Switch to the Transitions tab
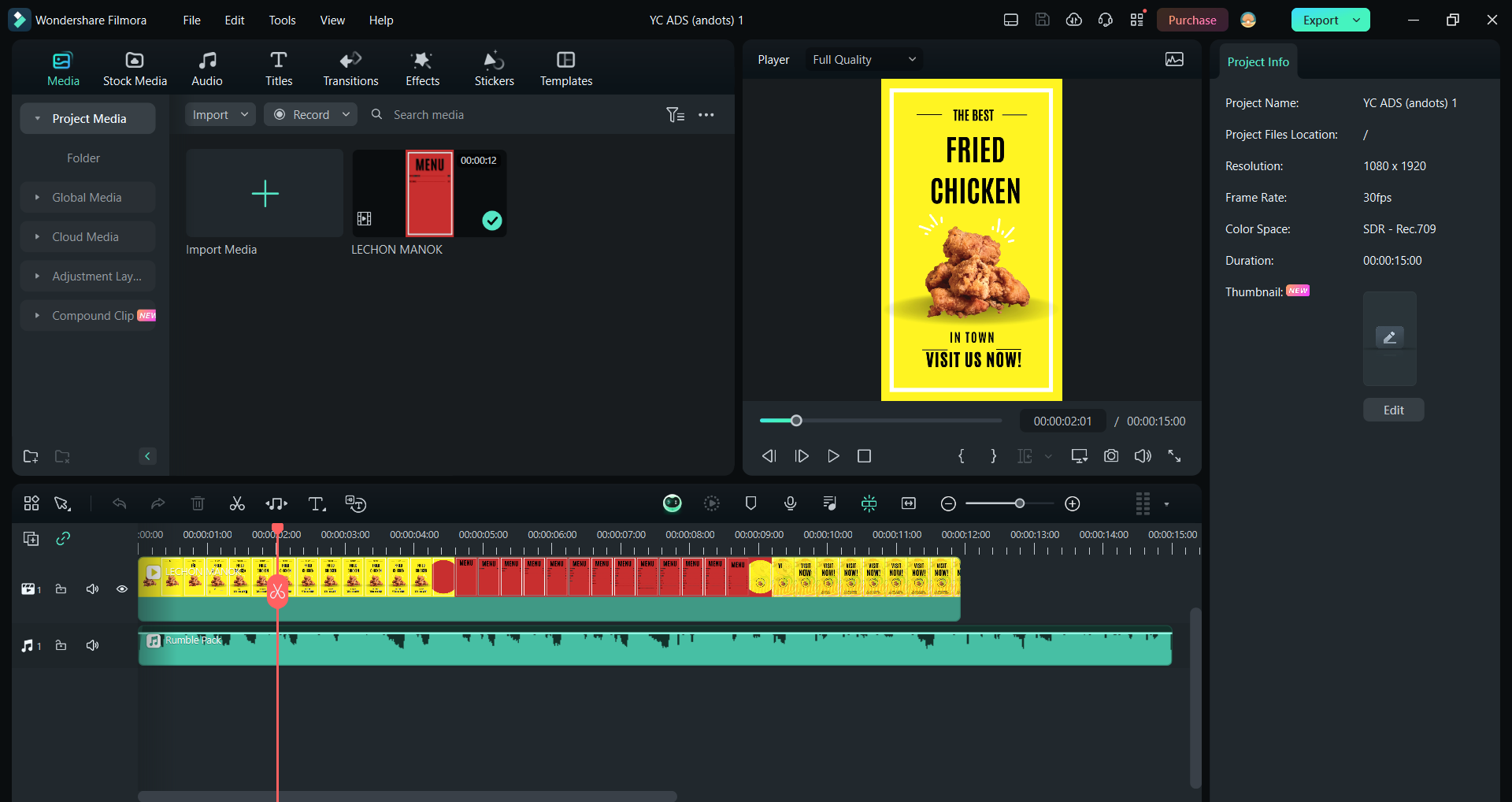This screenshot has width=1512, height=802. 350,69
